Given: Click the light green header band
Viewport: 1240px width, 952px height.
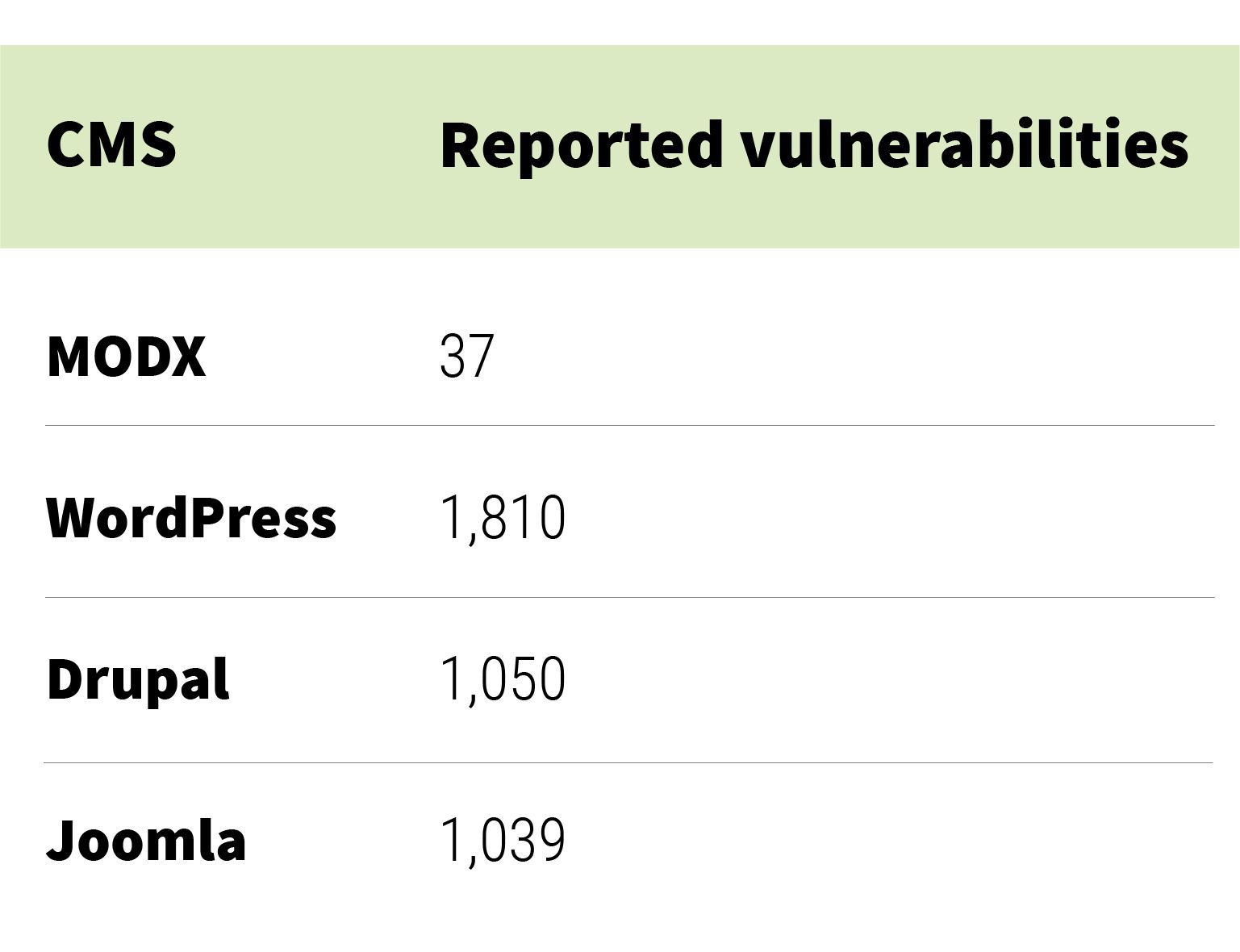Looking at the screenshot, I should [x=620, y=146].
